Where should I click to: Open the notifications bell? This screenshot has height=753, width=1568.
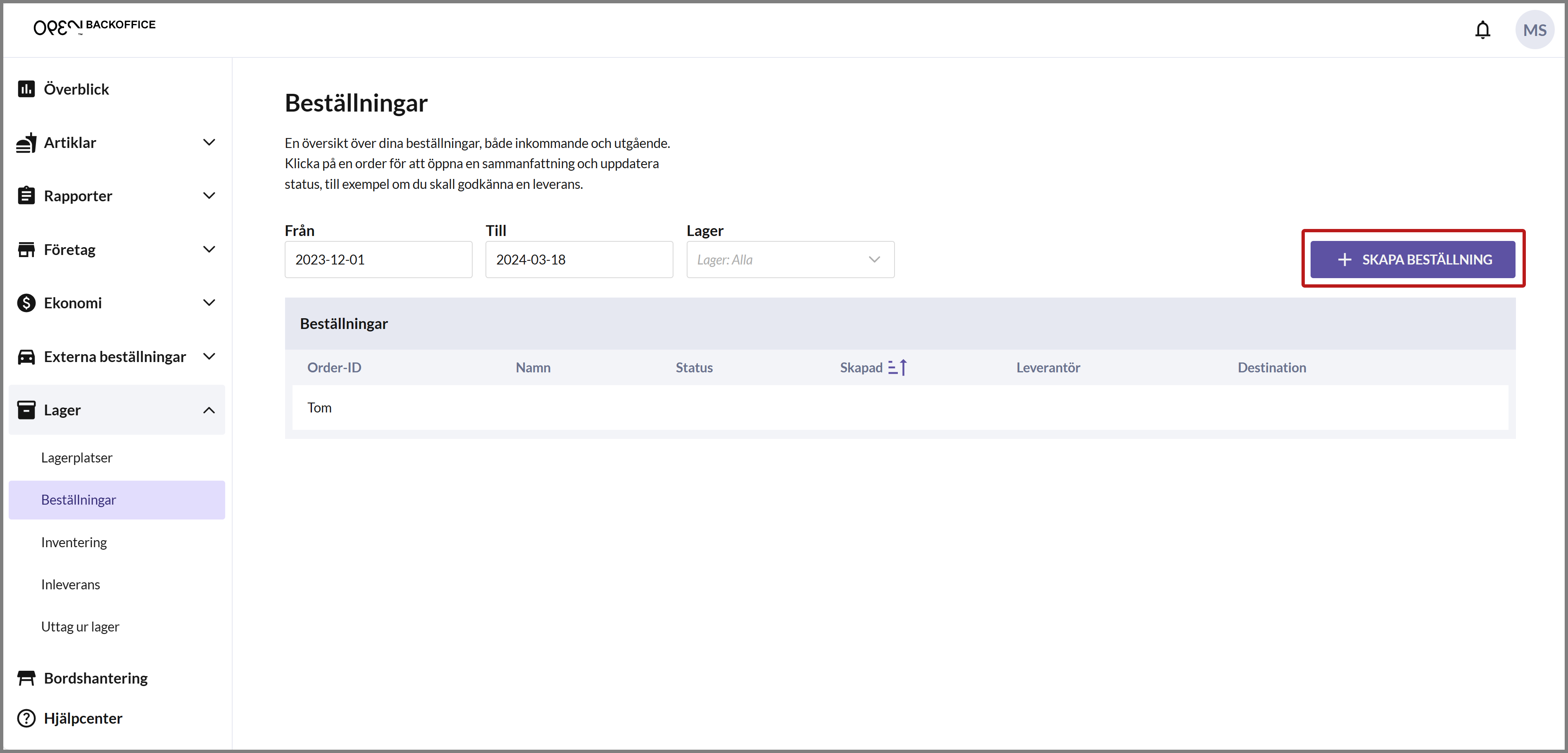tap(1482, 30)
